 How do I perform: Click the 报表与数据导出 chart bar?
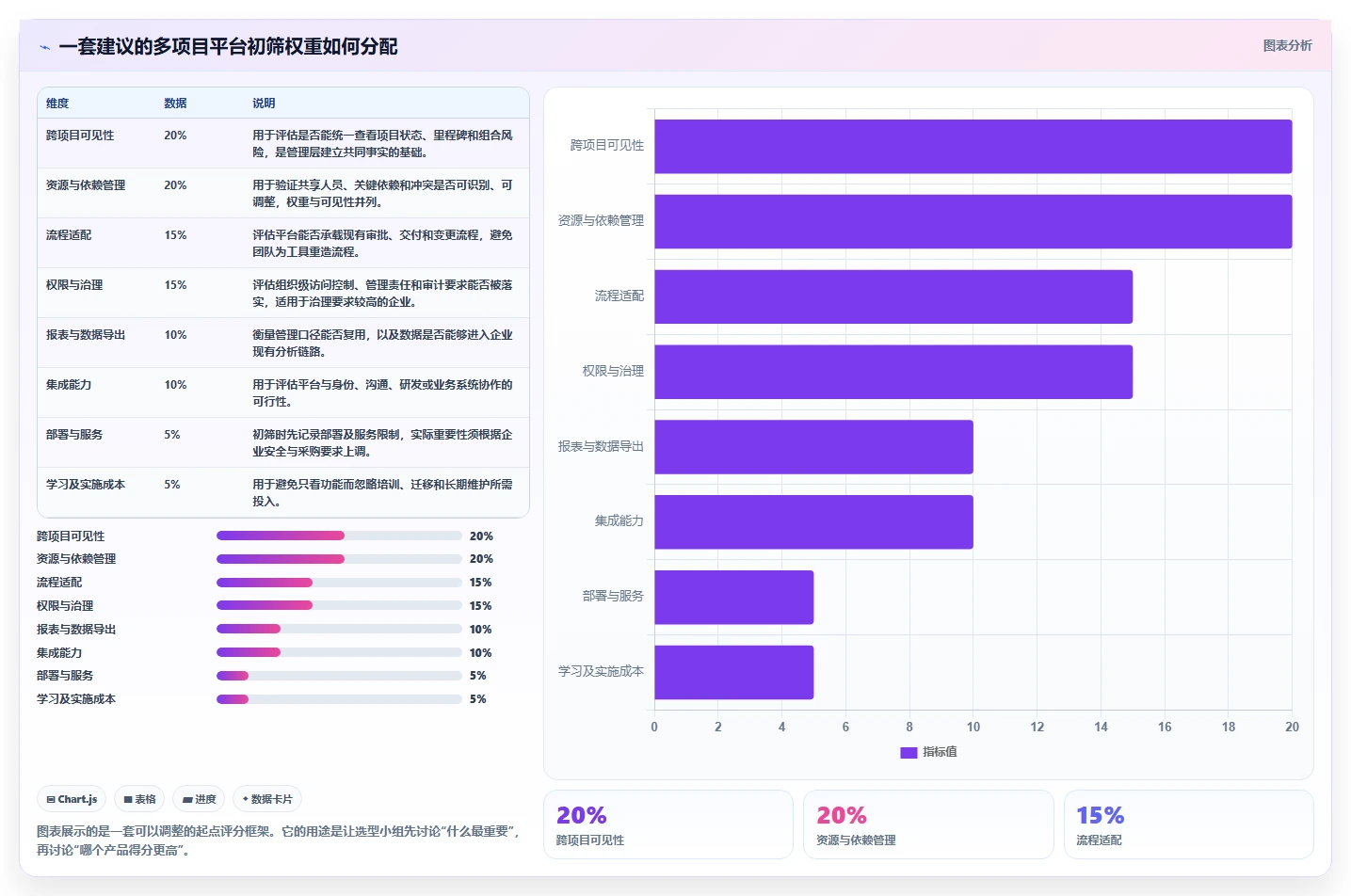(x=813, y=447)
